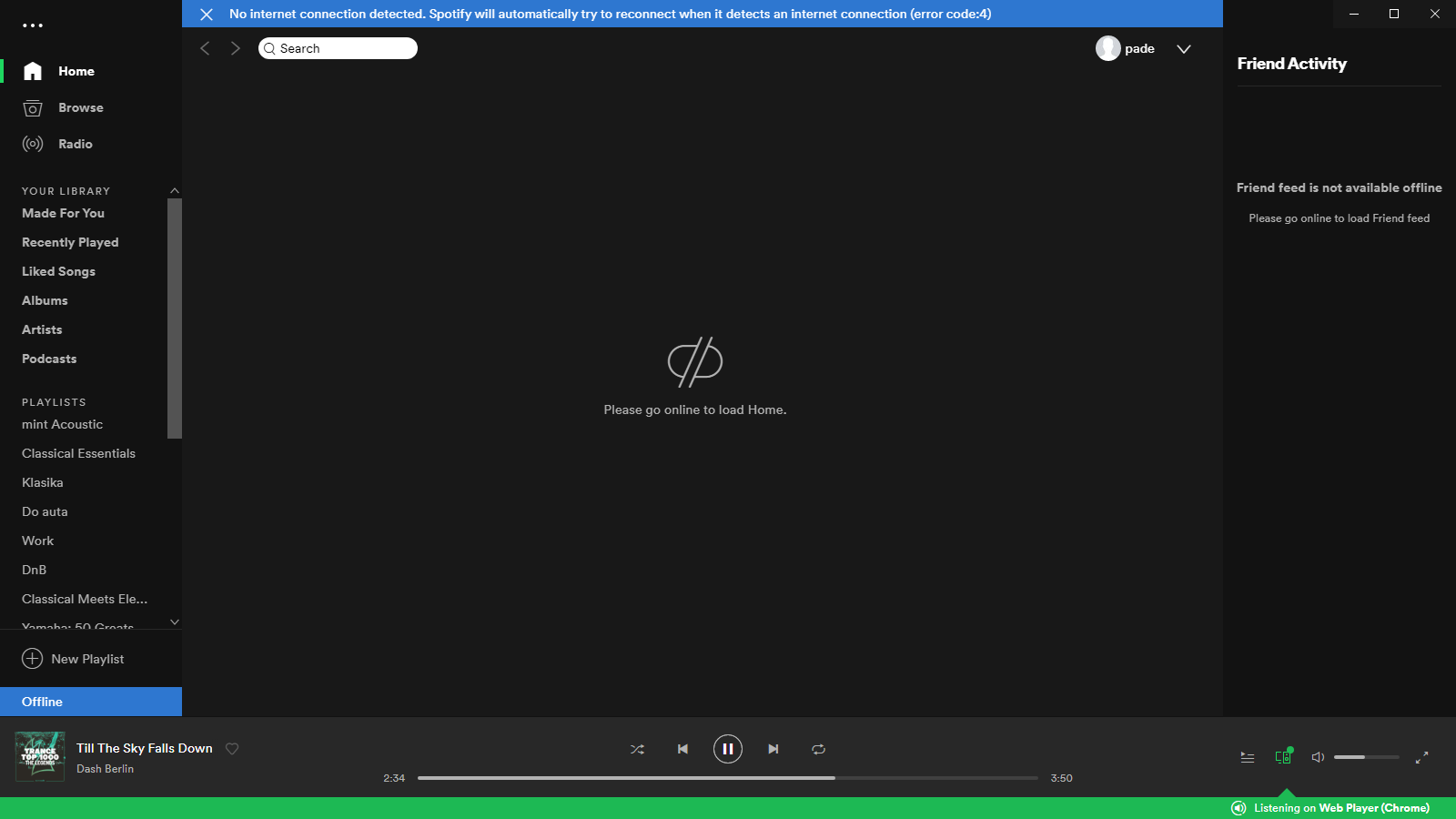Open the three-dots application menu
This screenshot has width=1456, height=819.
click(x=33, y=25)
